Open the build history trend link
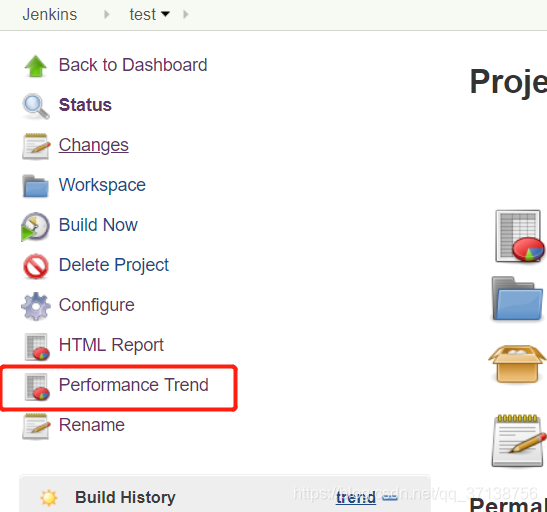This screenshot has width=547, height=512. (356, 497)
